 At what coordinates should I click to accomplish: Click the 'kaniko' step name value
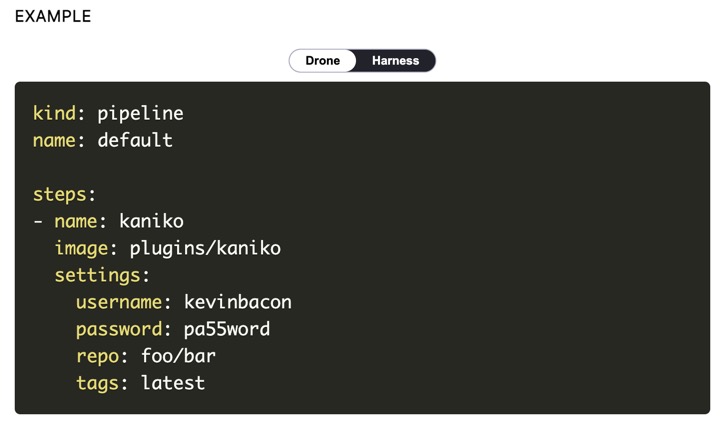pos(151,222)
